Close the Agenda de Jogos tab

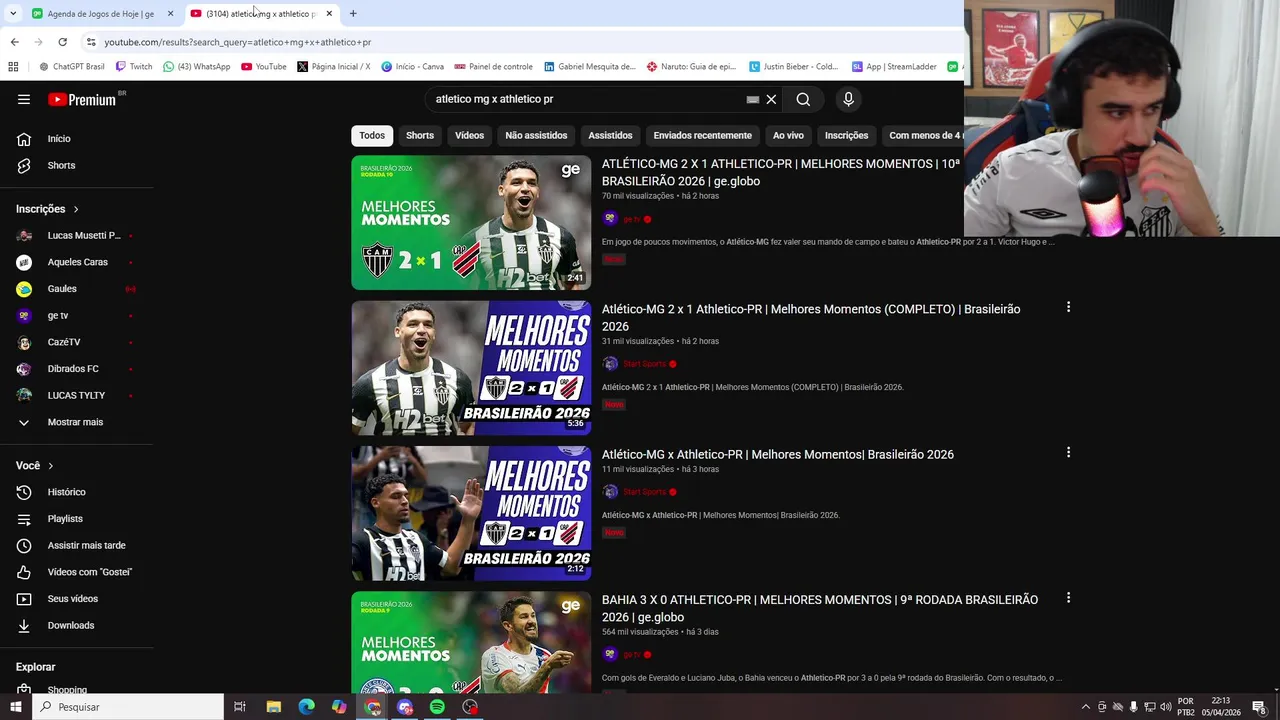[x=170, y=13]
